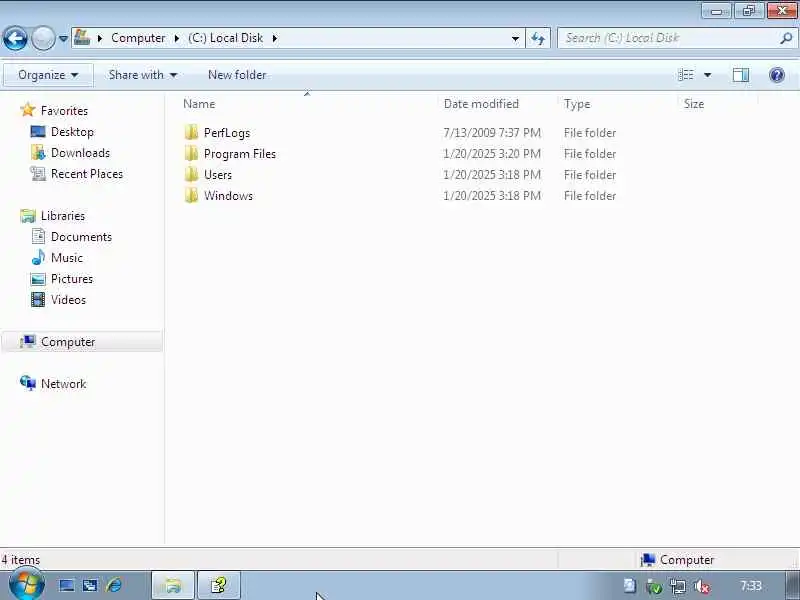Open the Windows Start menu orb

27,585
